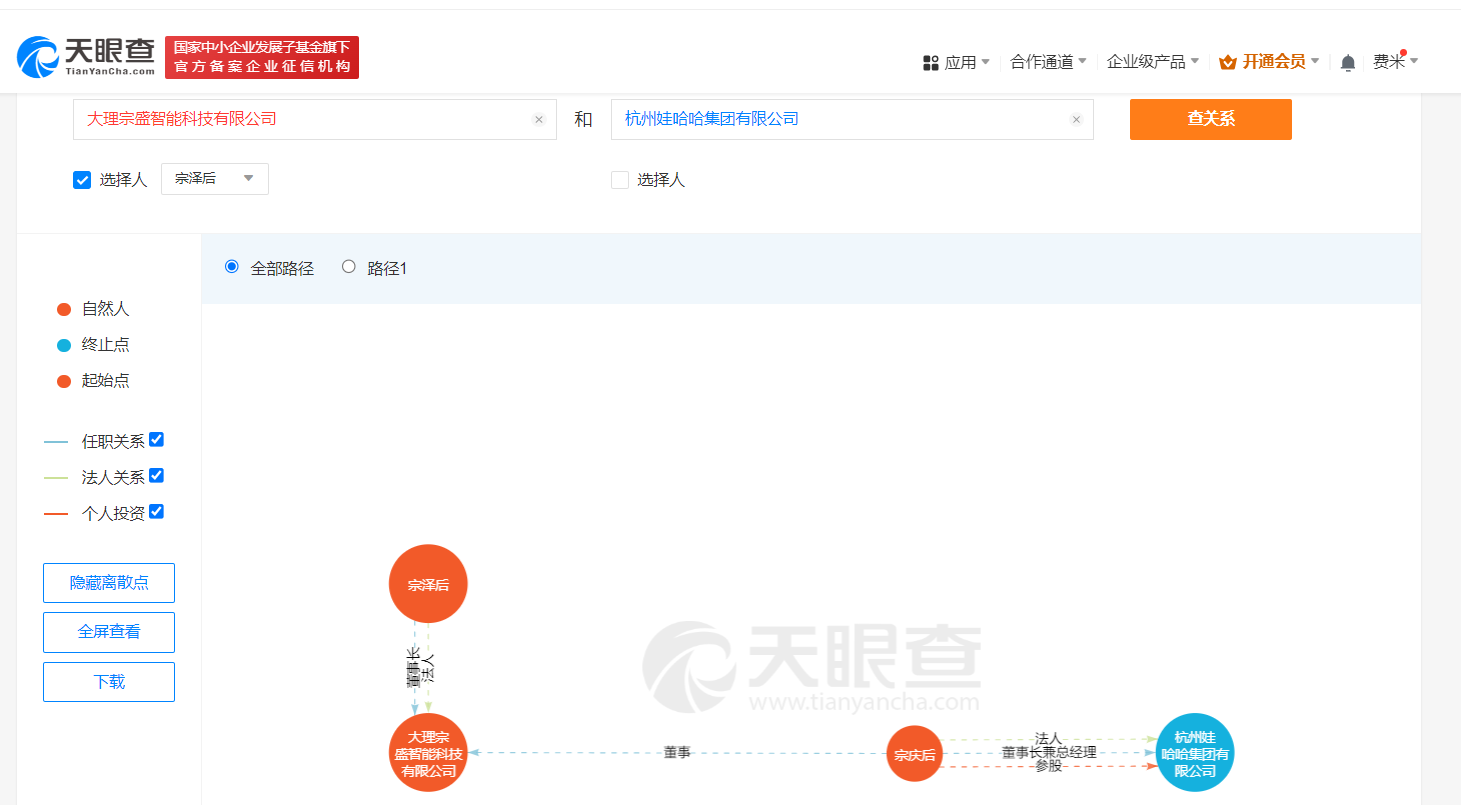Viewport: 1461px width, 805px height.
Task: Click the 大理宗盛智能科技有限公司 start node
Action: point(428,753)
